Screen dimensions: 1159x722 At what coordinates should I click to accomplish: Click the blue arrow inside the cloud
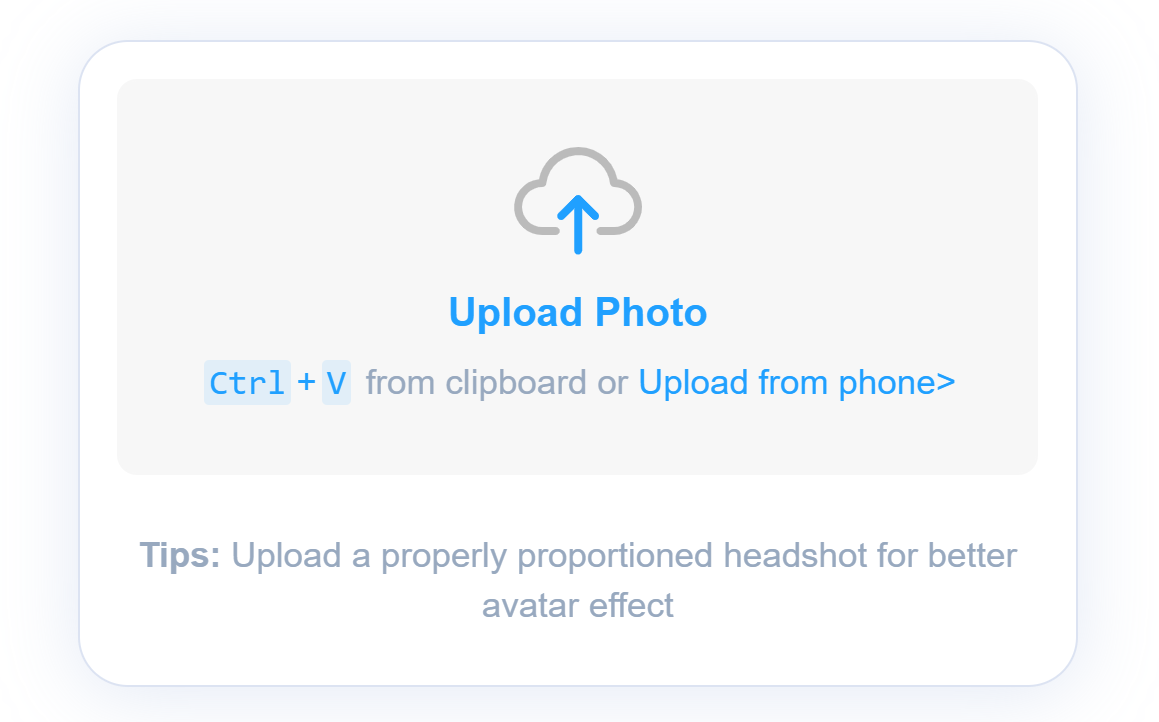(578, 223)
